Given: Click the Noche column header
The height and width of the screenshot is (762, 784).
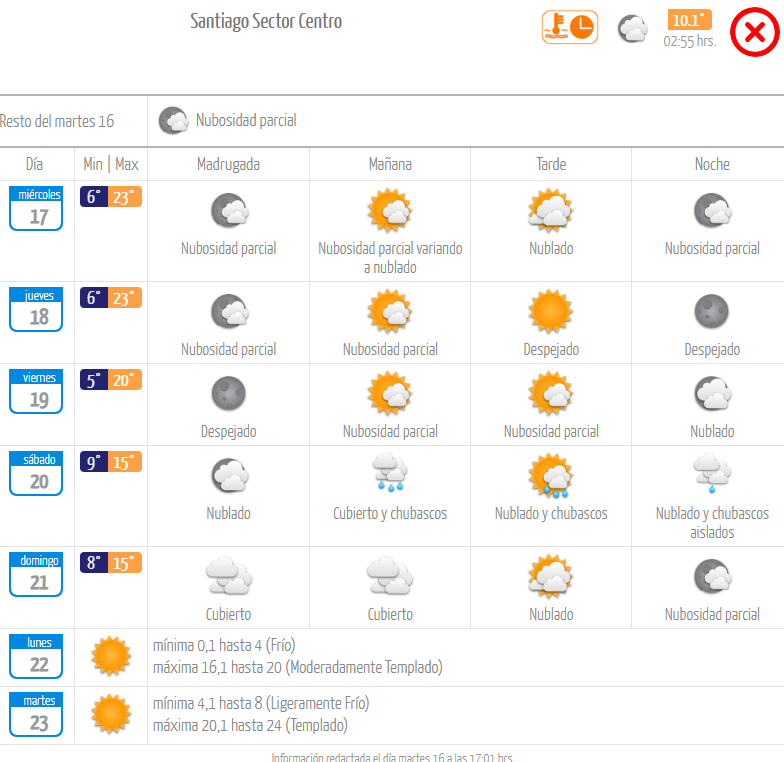Looking at the screenshot, I should point(712,164).
